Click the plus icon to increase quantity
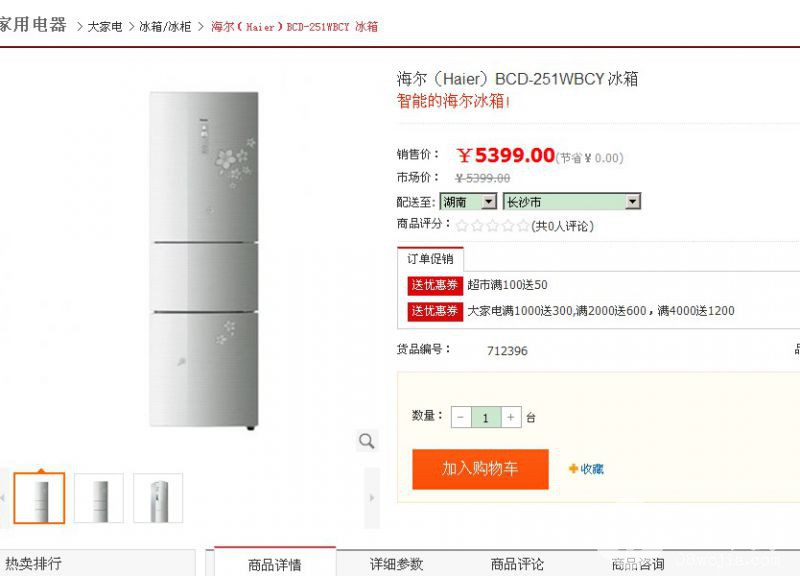The image size is (800, 576). pos(511,417)
